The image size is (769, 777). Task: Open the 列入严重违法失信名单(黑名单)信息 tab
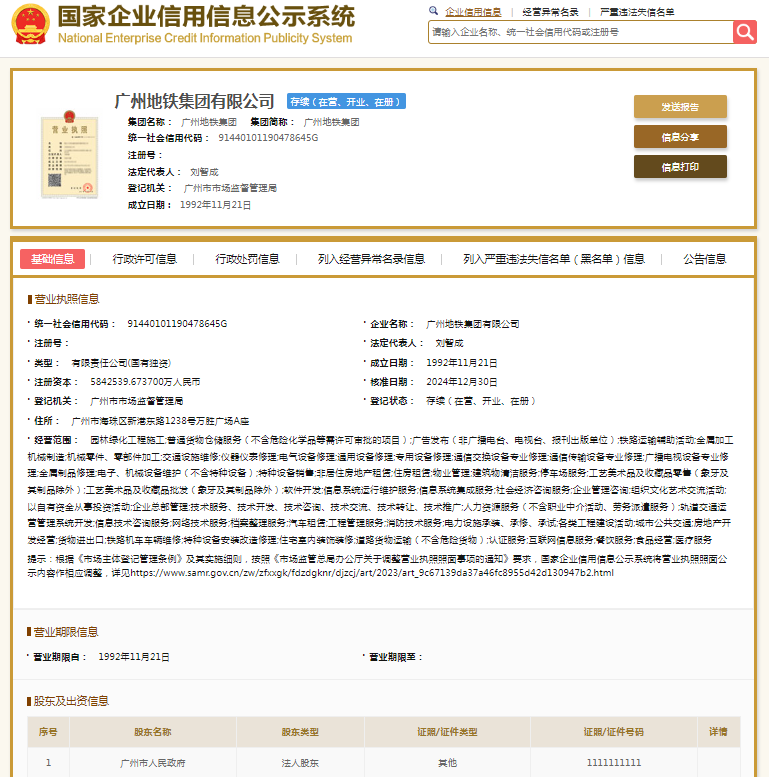(x=554, y=259)
